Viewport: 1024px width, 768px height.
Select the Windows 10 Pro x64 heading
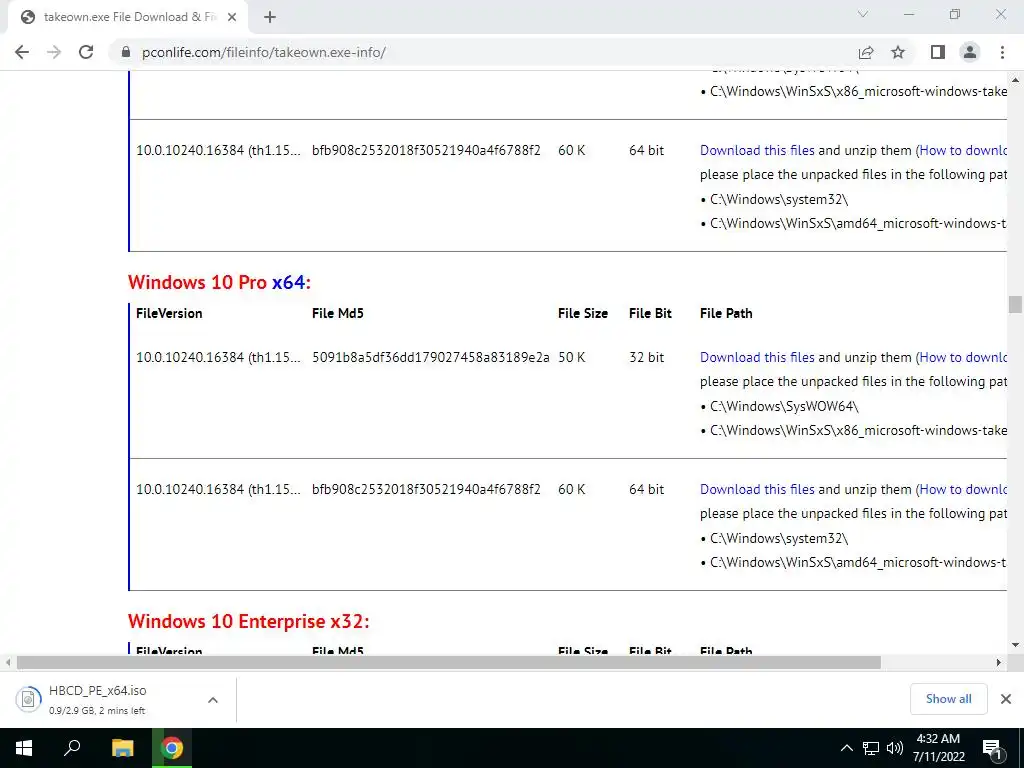pos(219,282)
